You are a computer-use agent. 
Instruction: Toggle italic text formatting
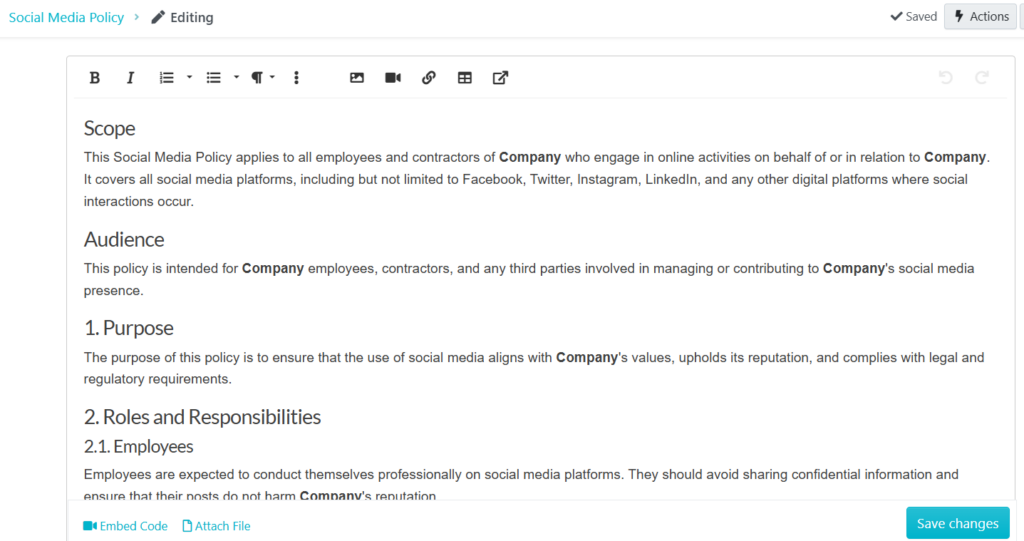[130, 78]
